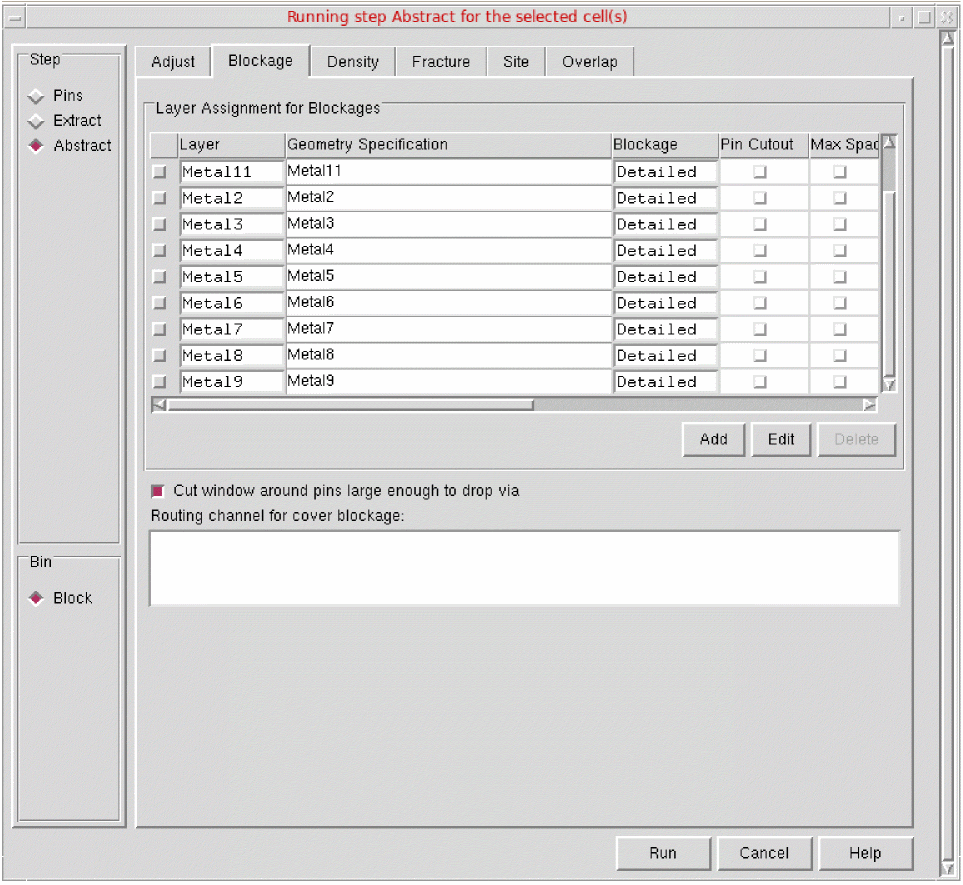Open Blockage type field for Metal6
963x885 pixels.
[x=665, y=303]
